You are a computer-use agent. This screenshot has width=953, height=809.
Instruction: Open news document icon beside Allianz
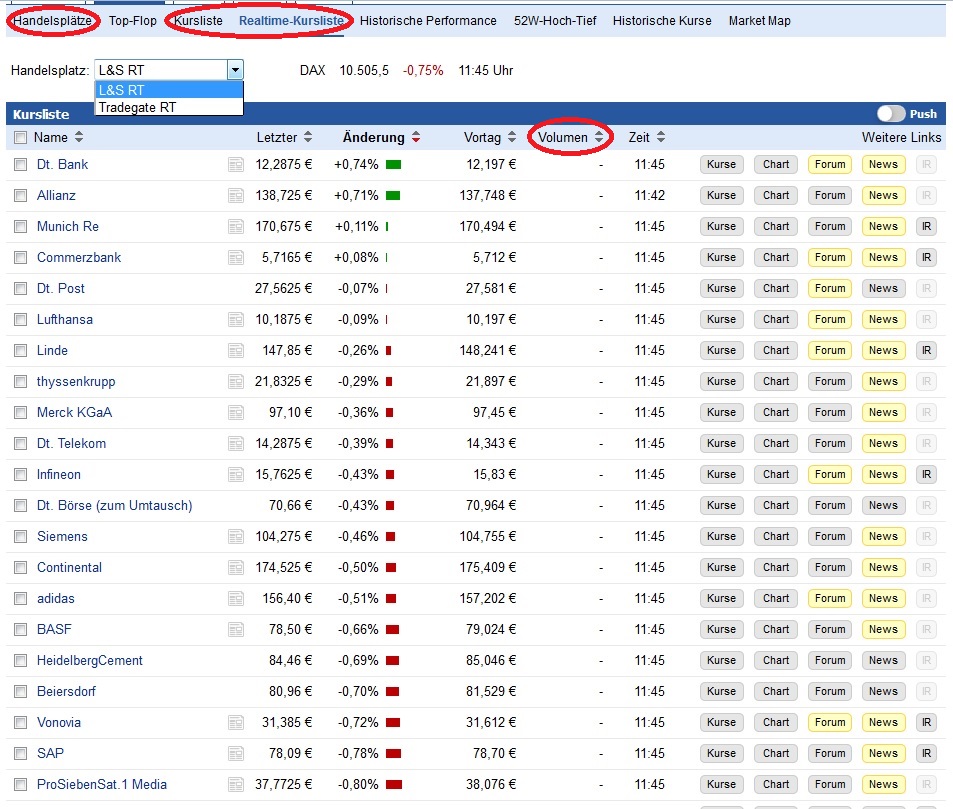[236, 196]
